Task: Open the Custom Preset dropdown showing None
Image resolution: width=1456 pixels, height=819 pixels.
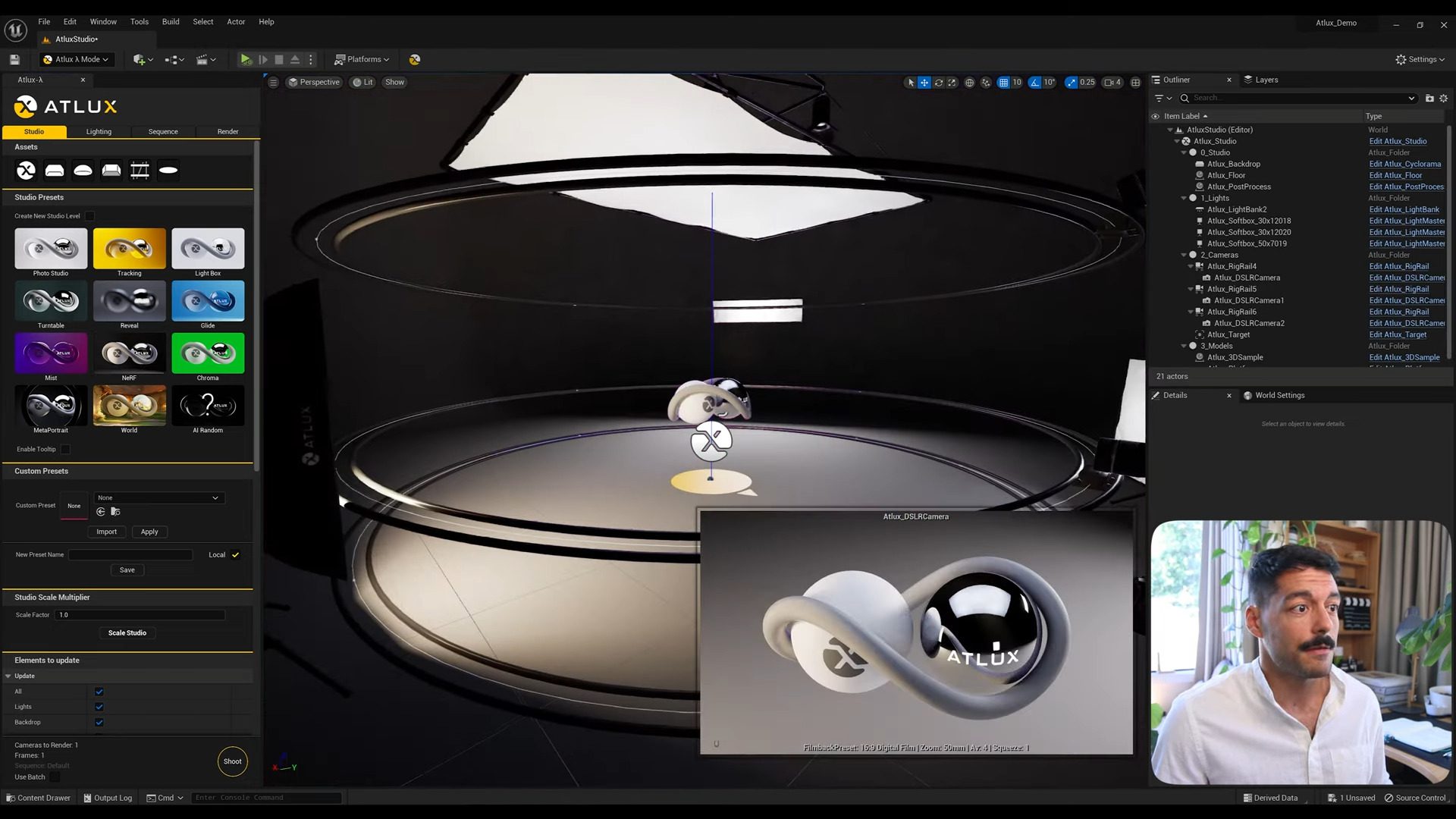Action: (x=159, y=497)
